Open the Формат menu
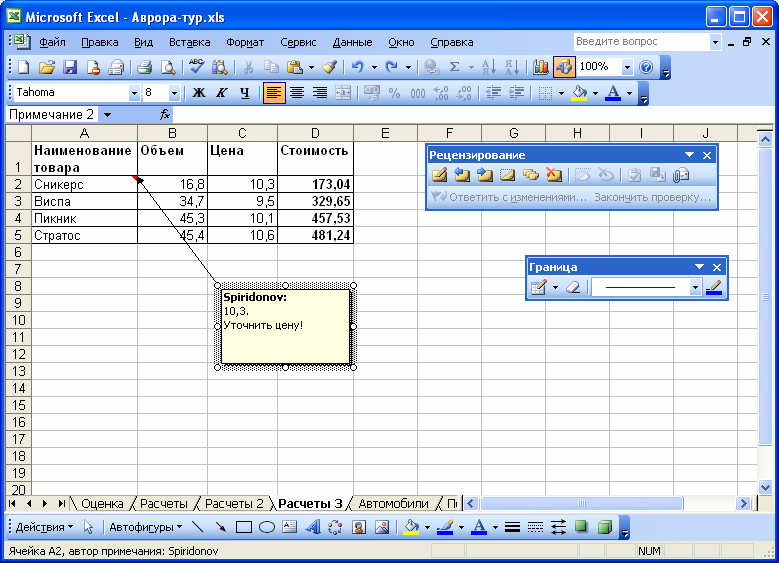779x563 pixels. click(245, 42)
